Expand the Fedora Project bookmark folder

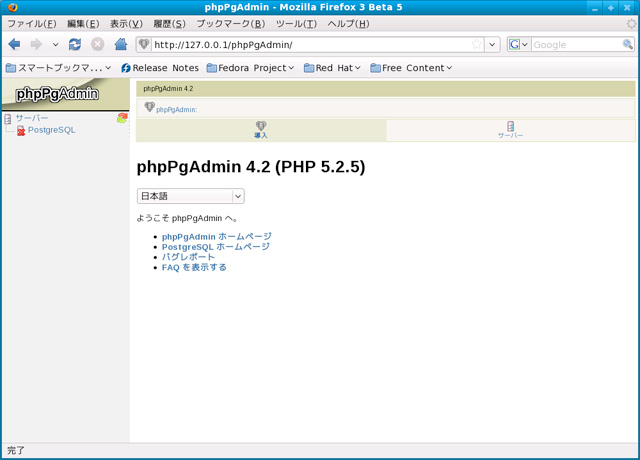[x=250, y=68]
